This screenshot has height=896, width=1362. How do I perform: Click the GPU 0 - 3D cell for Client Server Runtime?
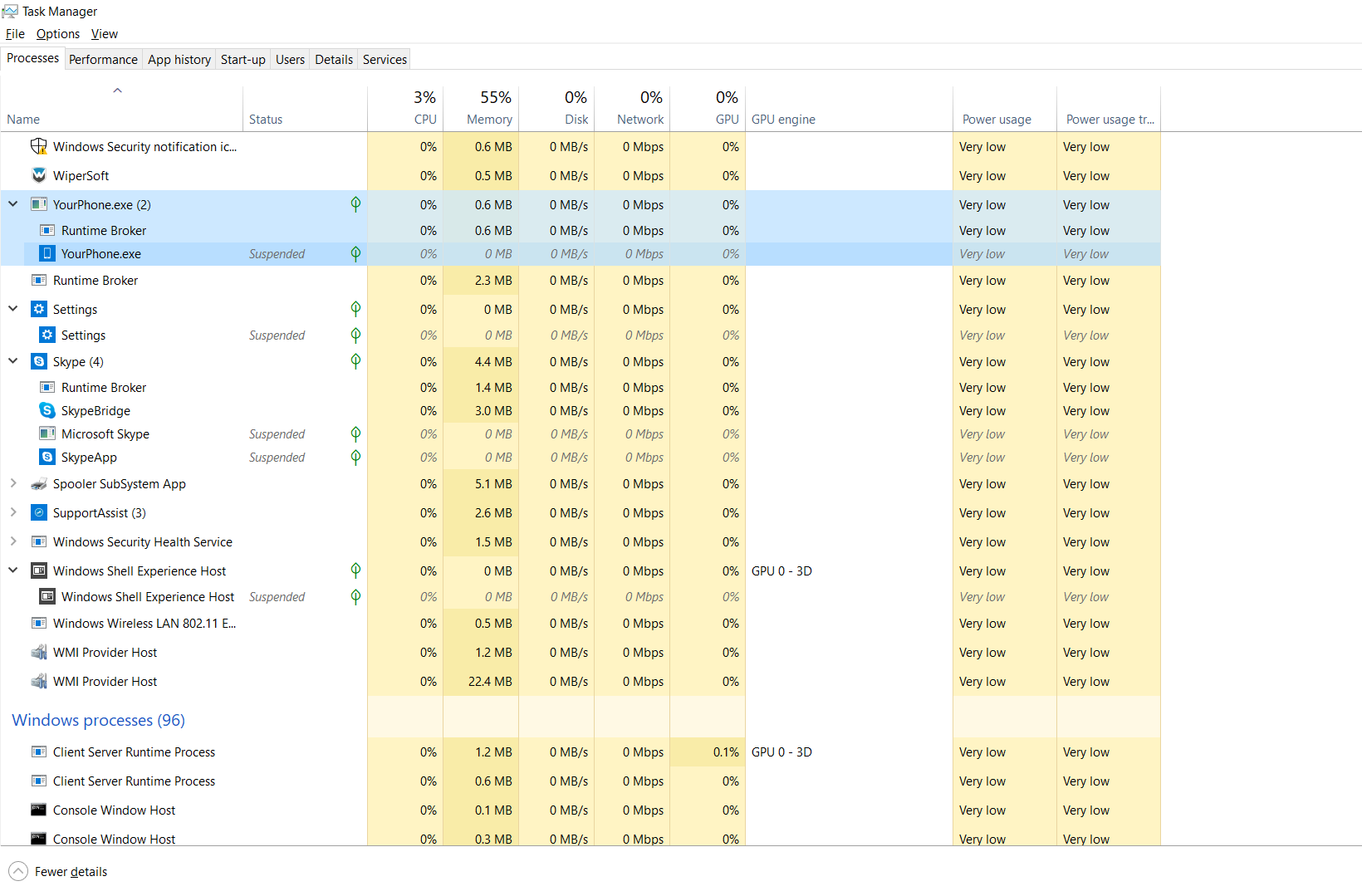pos(849,752)
